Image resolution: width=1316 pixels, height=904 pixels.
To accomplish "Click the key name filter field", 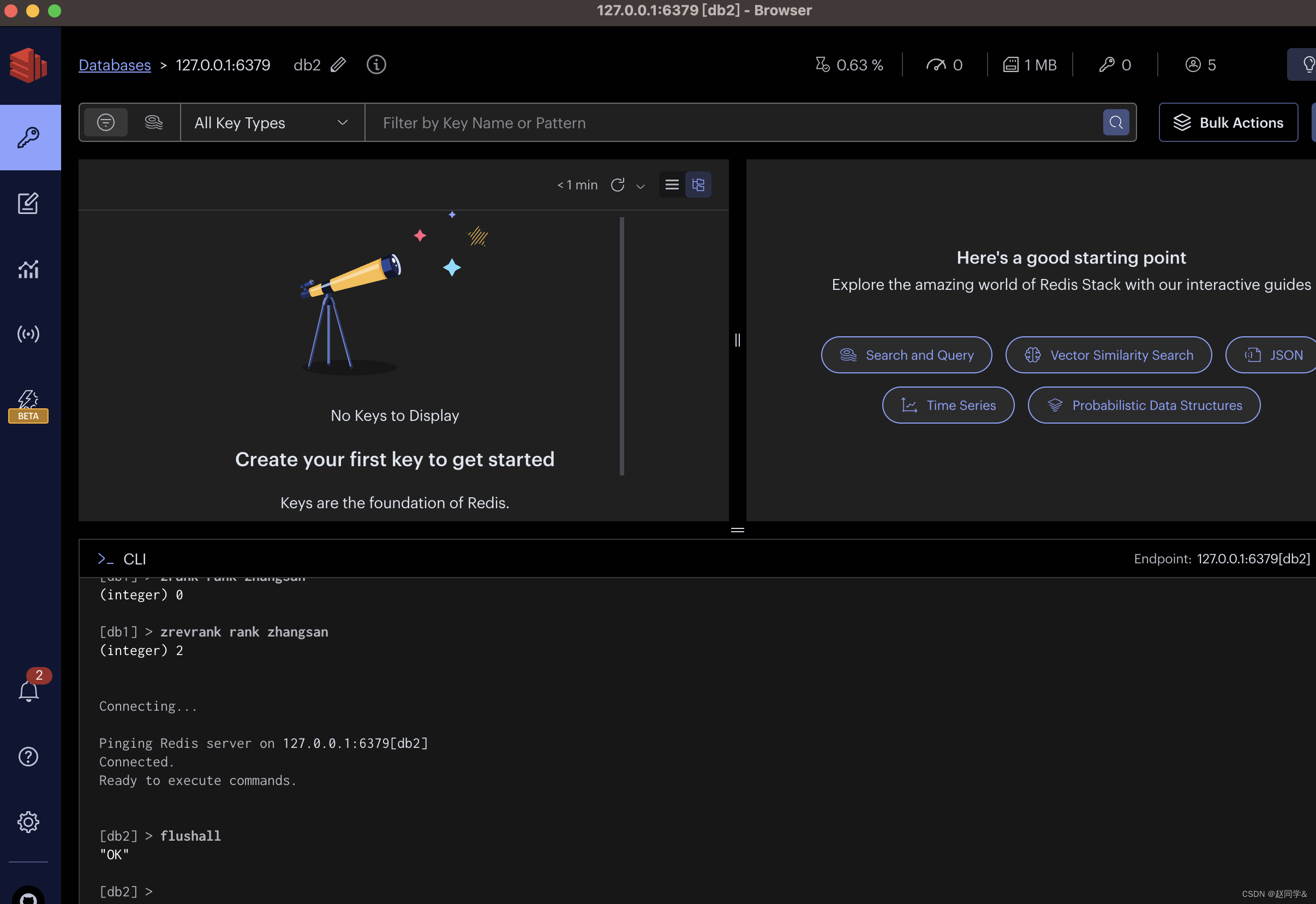I will click(x=733, y=122).
